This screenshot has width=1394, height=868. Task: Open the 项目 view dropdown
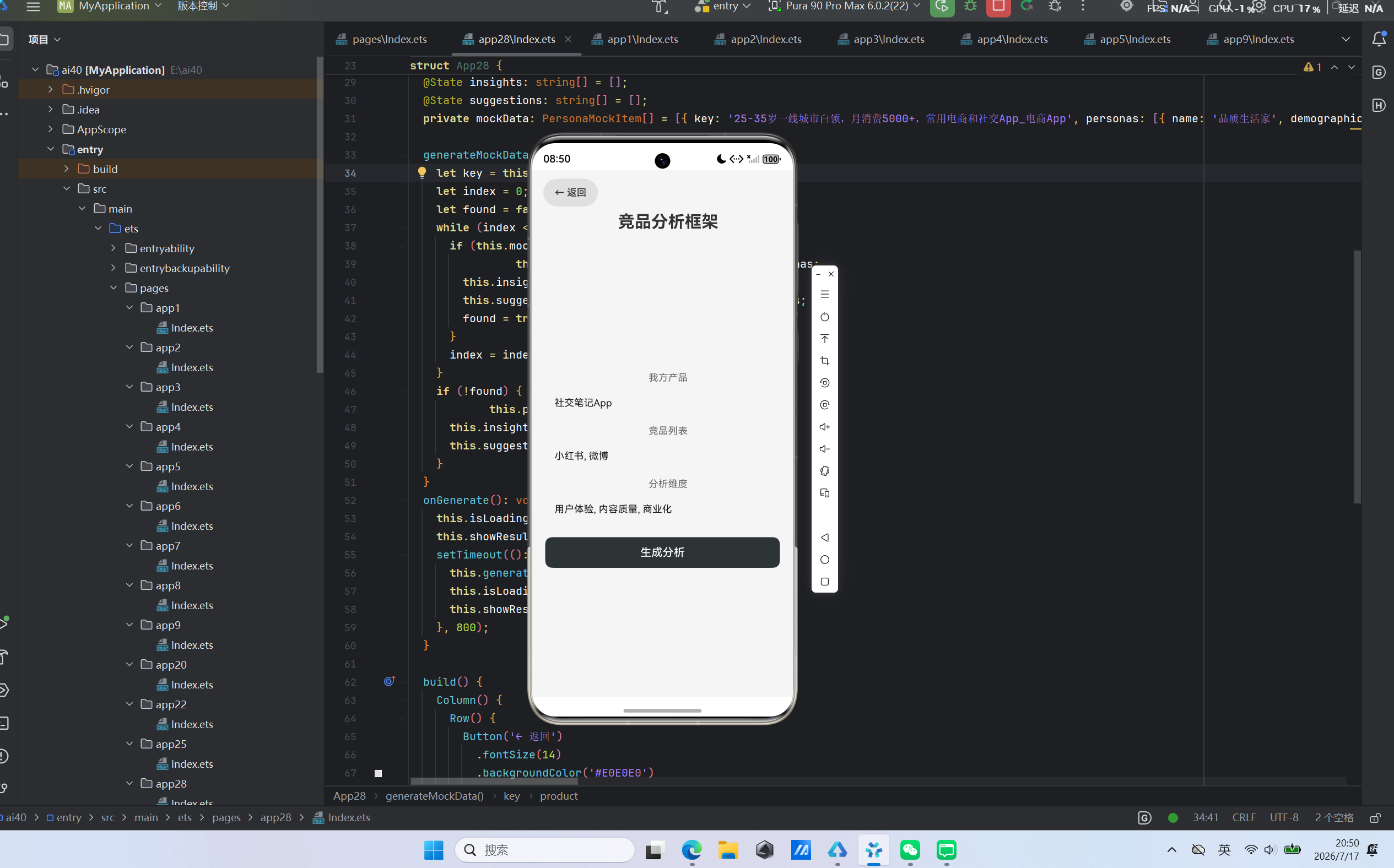pyautogui.click(x=45, y=39)
